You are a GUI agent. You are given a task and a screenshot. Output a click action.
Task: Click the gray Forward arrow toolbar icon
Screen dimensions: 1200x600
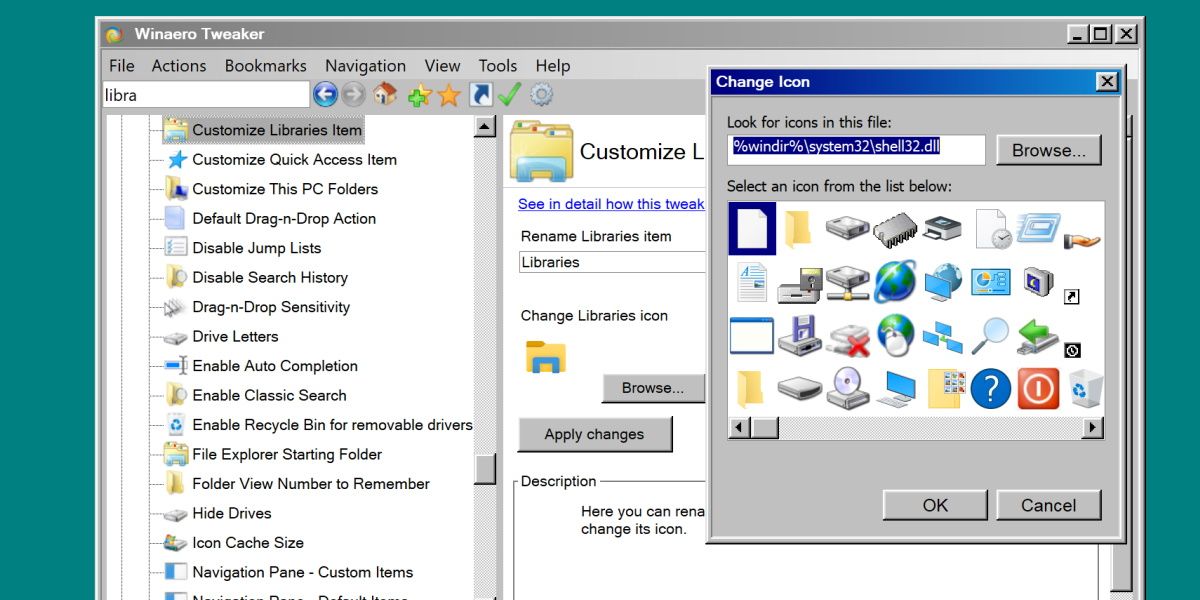pos(354,95)
